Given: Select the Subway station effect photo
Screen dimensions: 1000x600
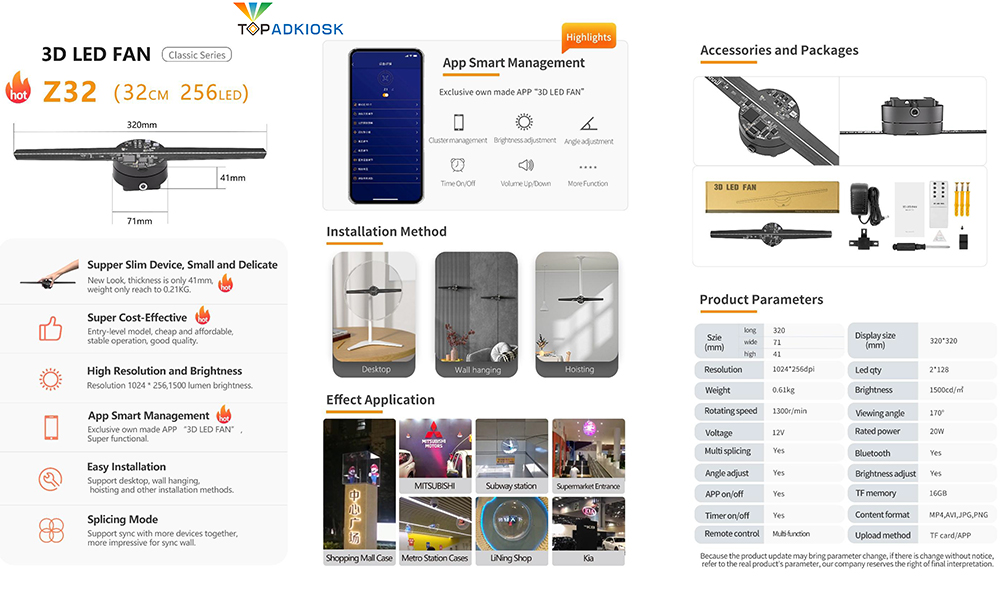Looking at the screenshot, I should (x=511, y=455).
